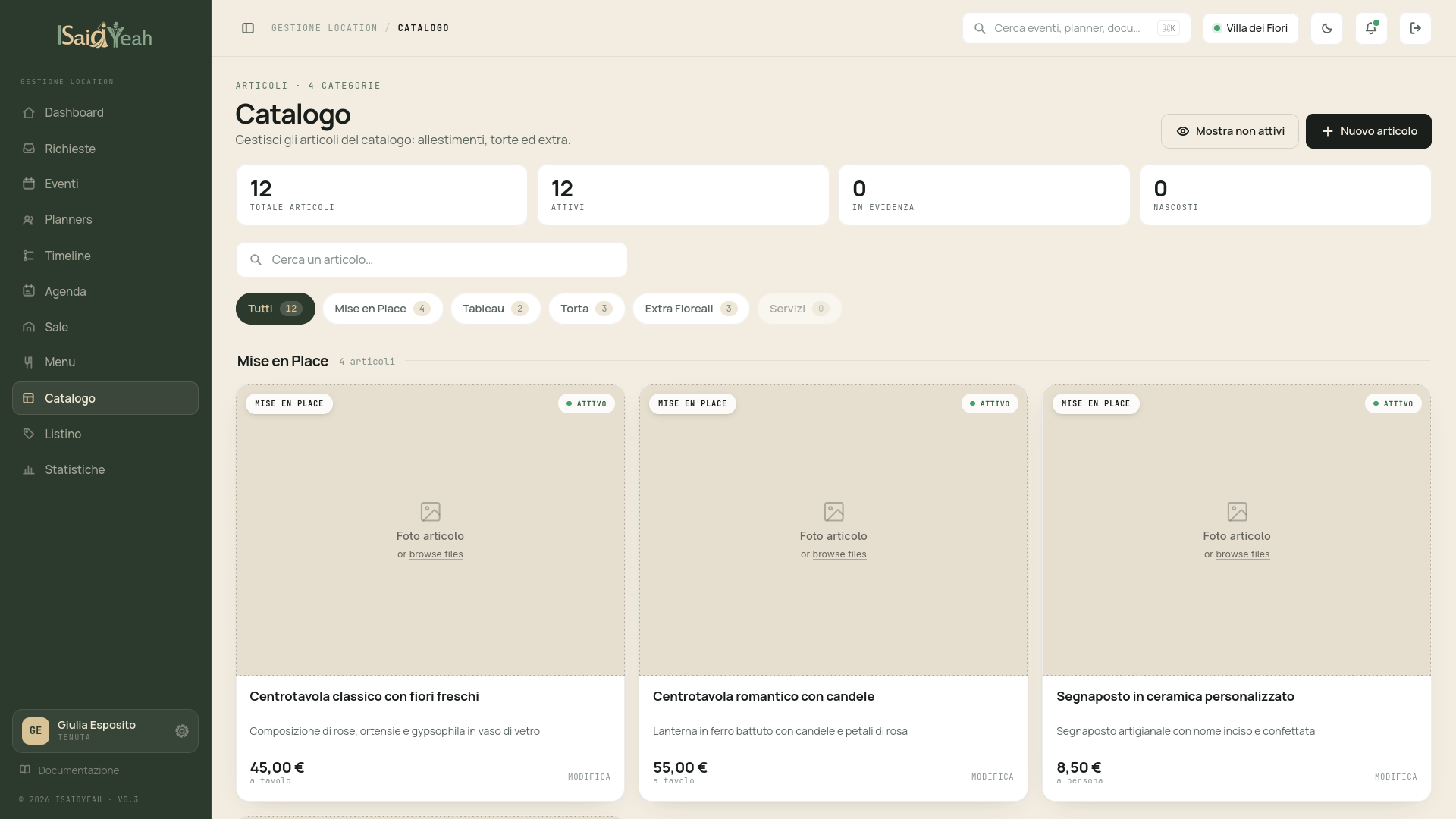Switch to dark mode moon icon
This screenshot has height=819, width=1456.
coord(1326,28)
